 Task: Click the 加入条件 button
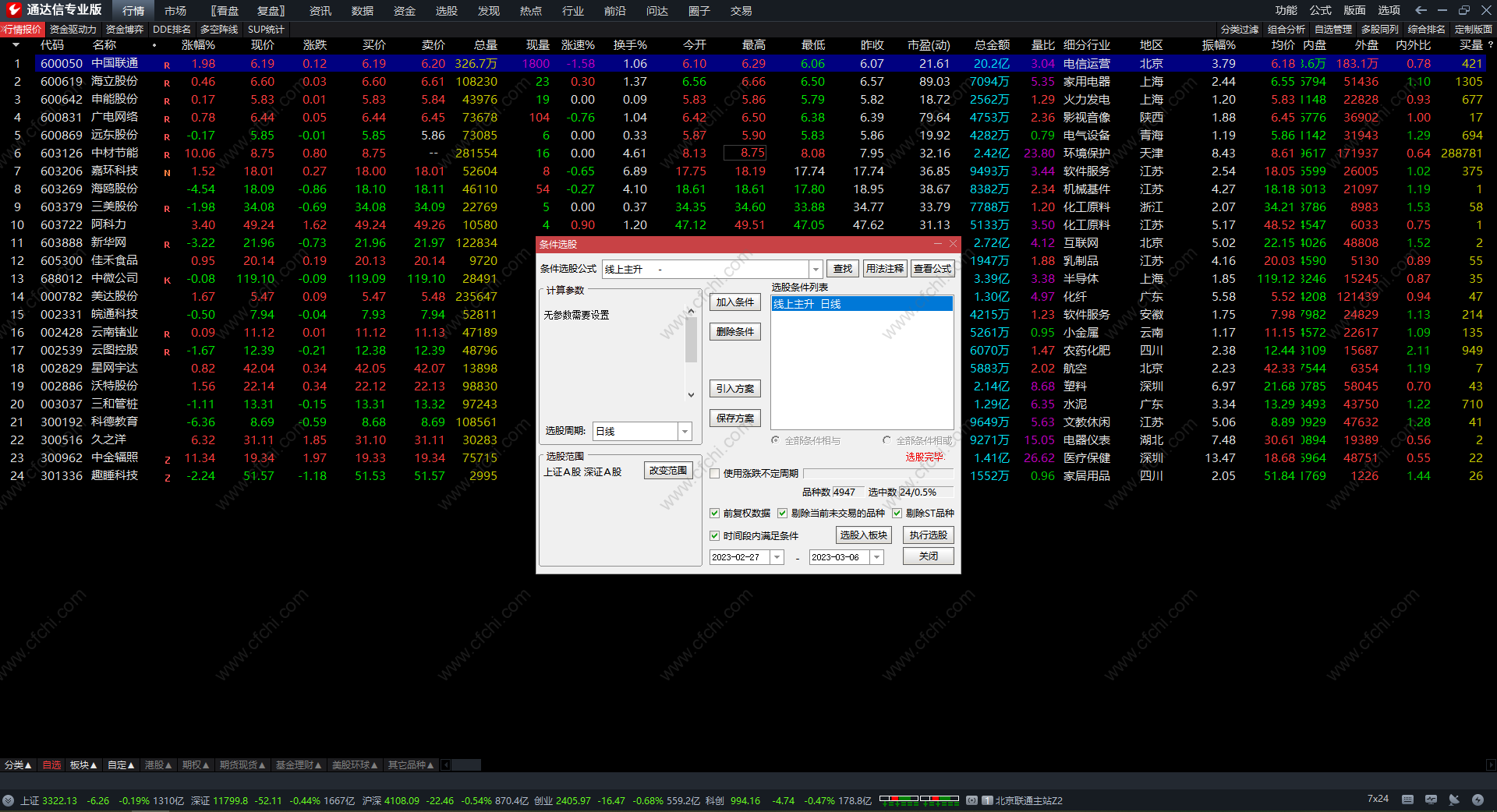[734, 302]
